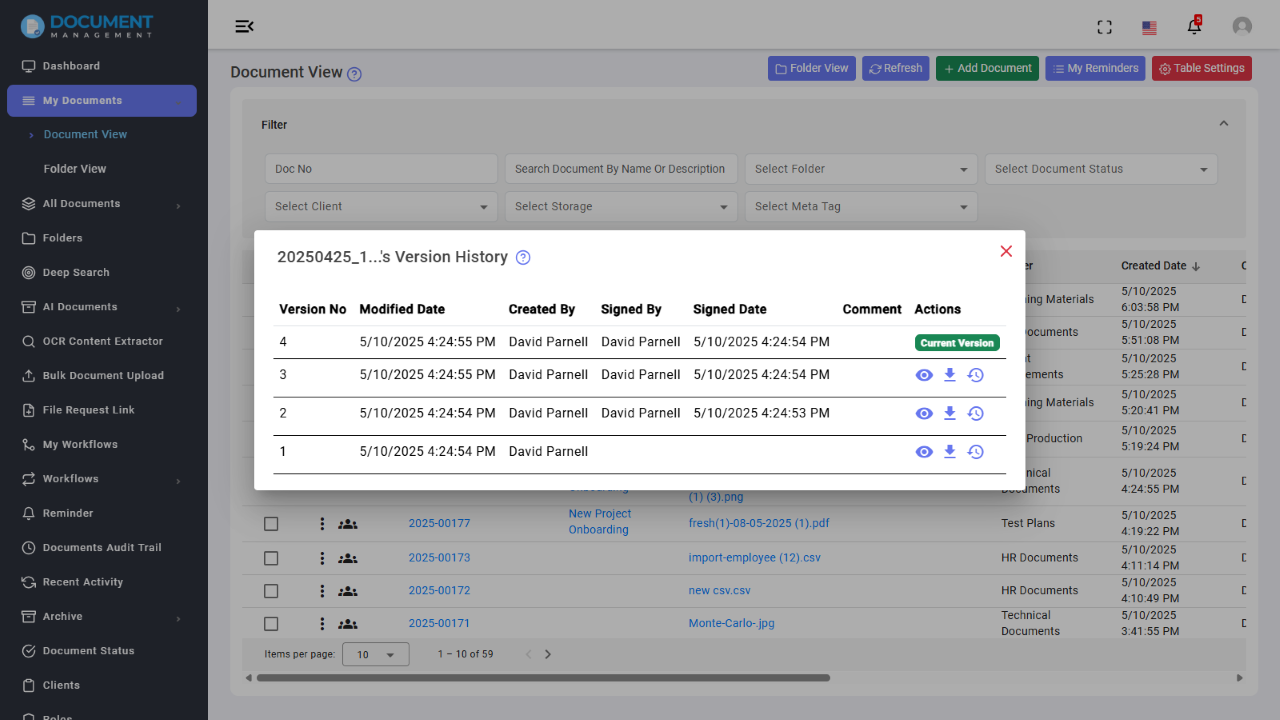The height and width of the screenshot is (720, 1280).
Task: Select the checkbox for row 2025-00177
Action: (x=271, y=523)
